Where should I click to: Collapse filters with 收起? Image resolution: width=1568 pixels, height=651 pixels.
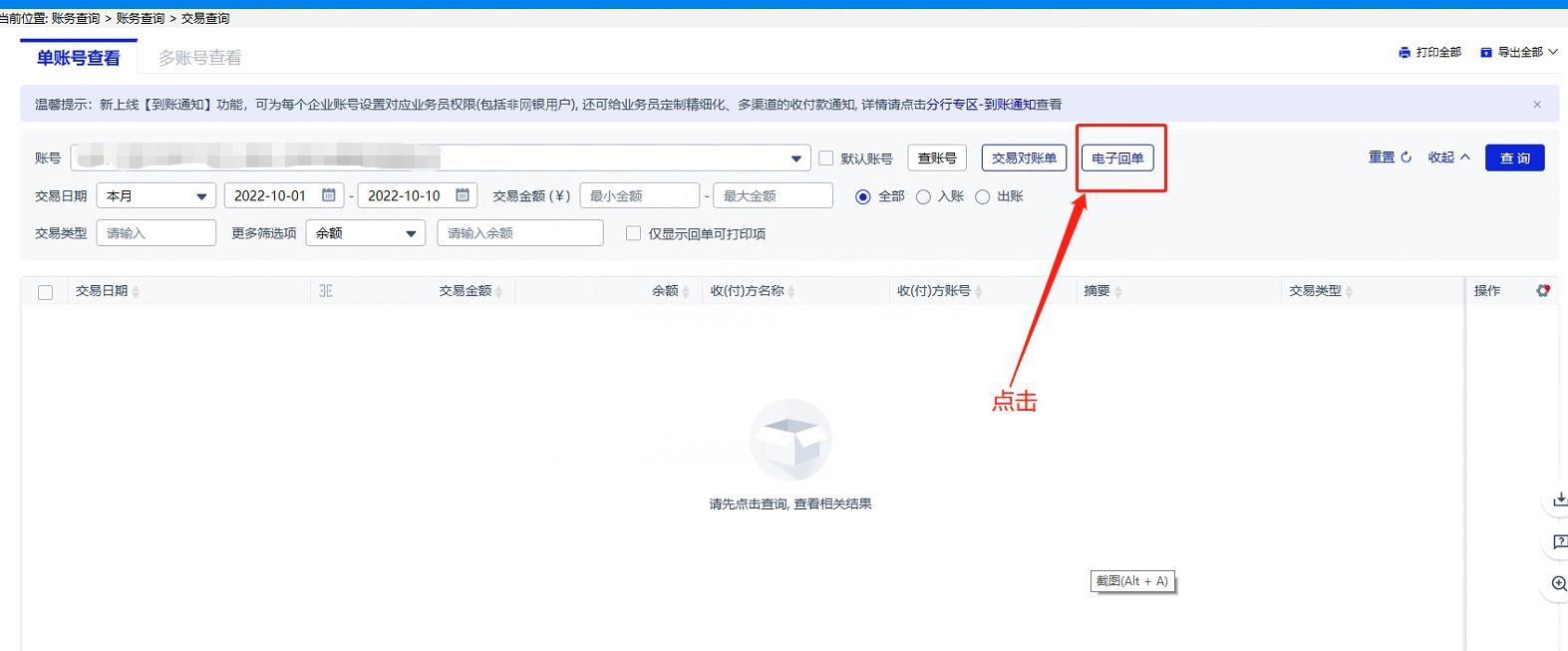pyautogui.click(x=1448, y=158)
